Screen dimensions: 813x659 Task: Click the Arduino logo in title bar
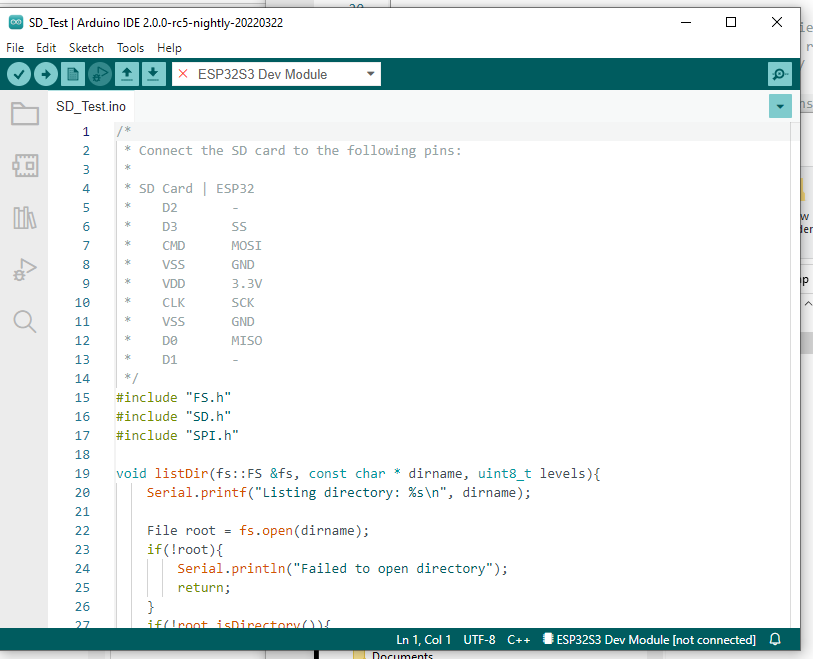tap(16, 22)
